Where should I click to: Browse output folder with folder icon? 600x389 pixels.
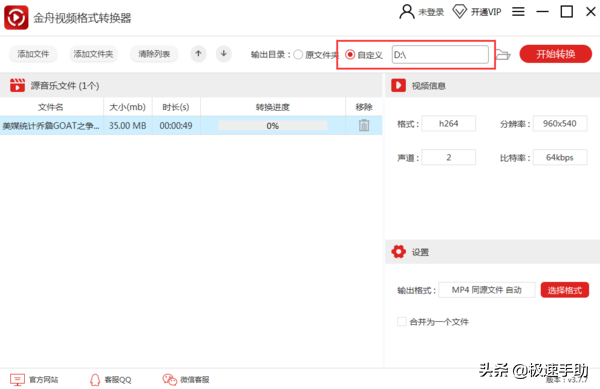pyautogui.click(x=503, y=55)
